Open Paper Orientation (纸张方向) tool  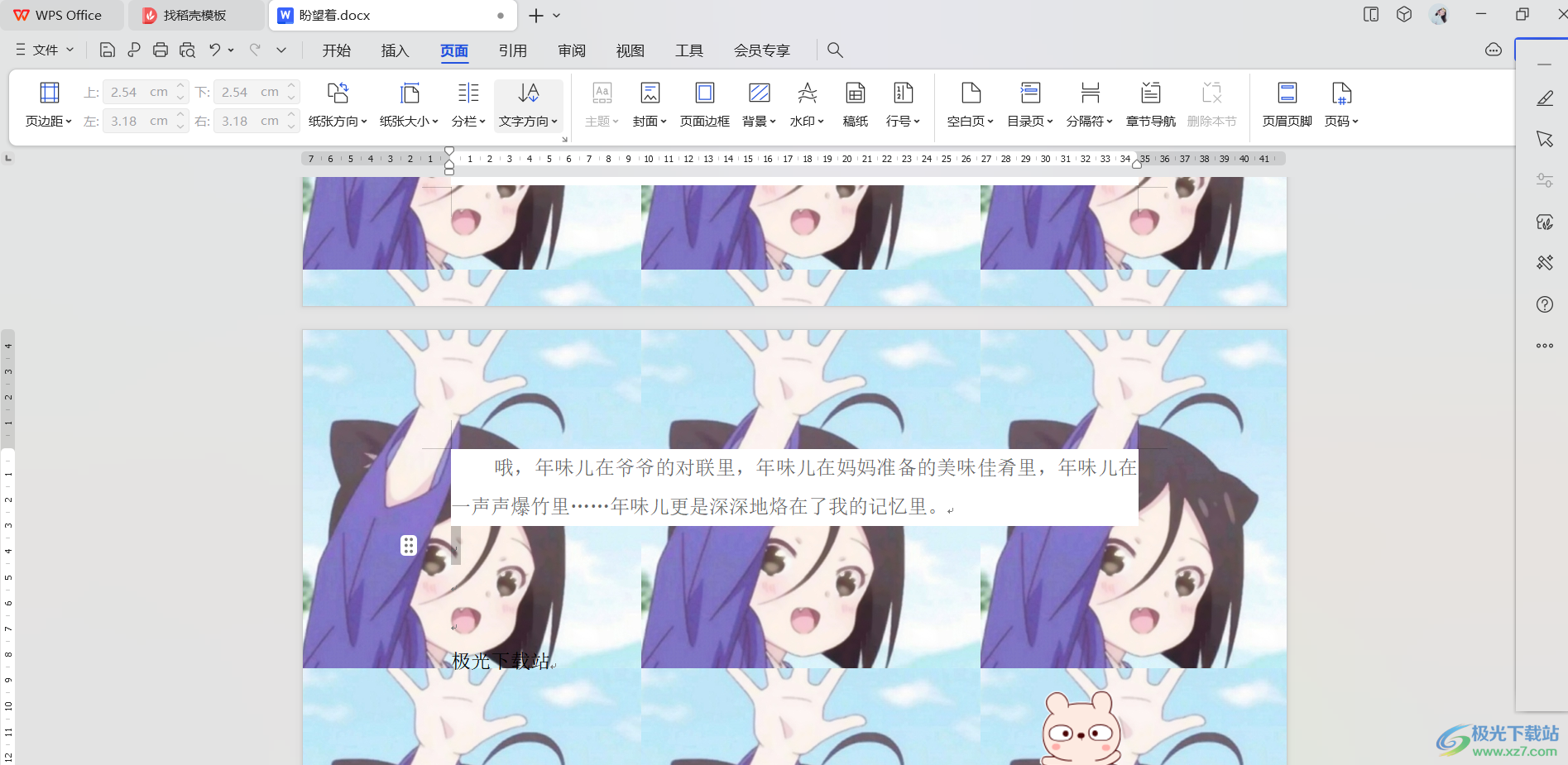pos(338,105)
